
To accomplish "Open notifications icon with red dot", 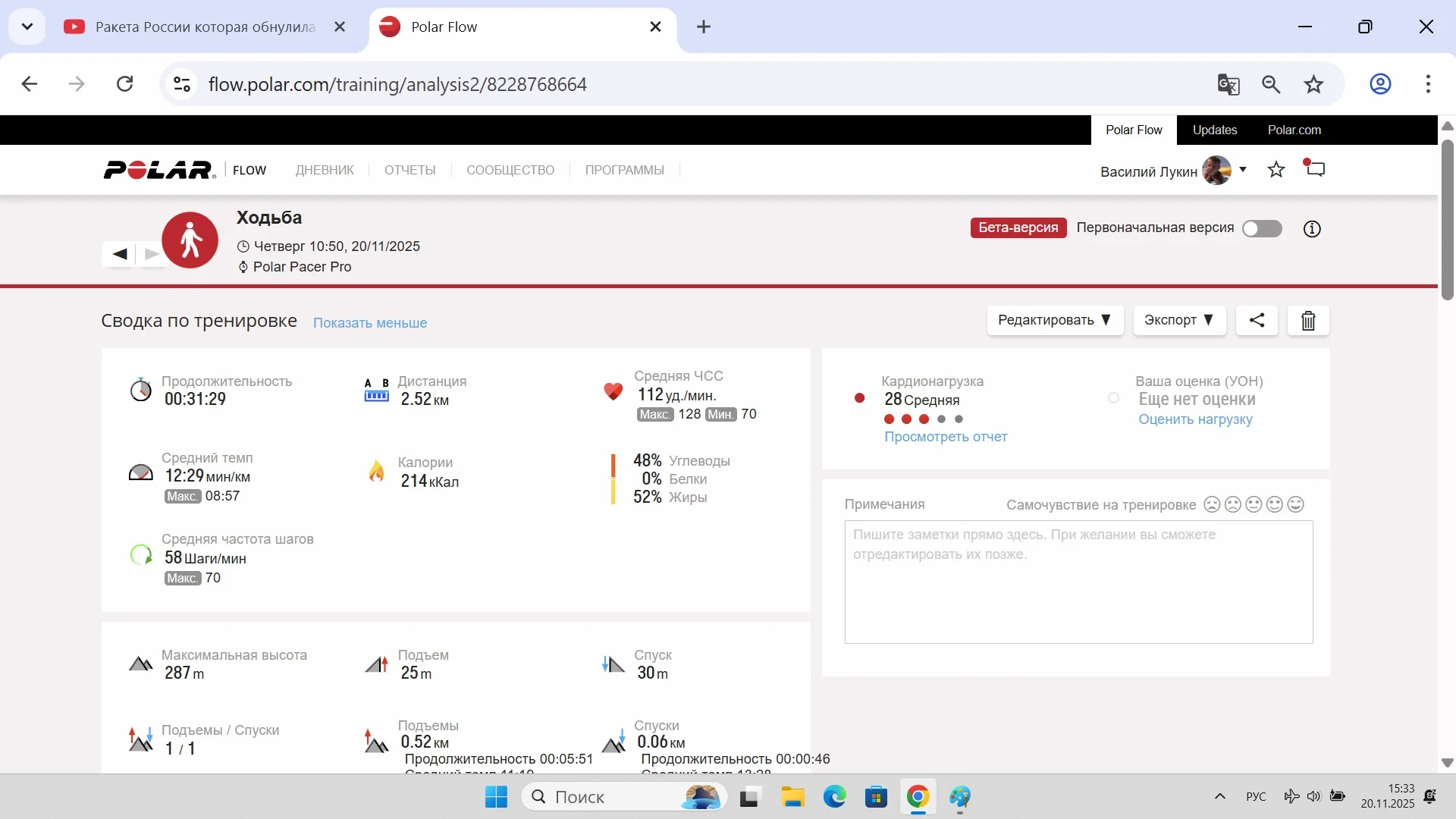I will click(x=1315, y=168).
